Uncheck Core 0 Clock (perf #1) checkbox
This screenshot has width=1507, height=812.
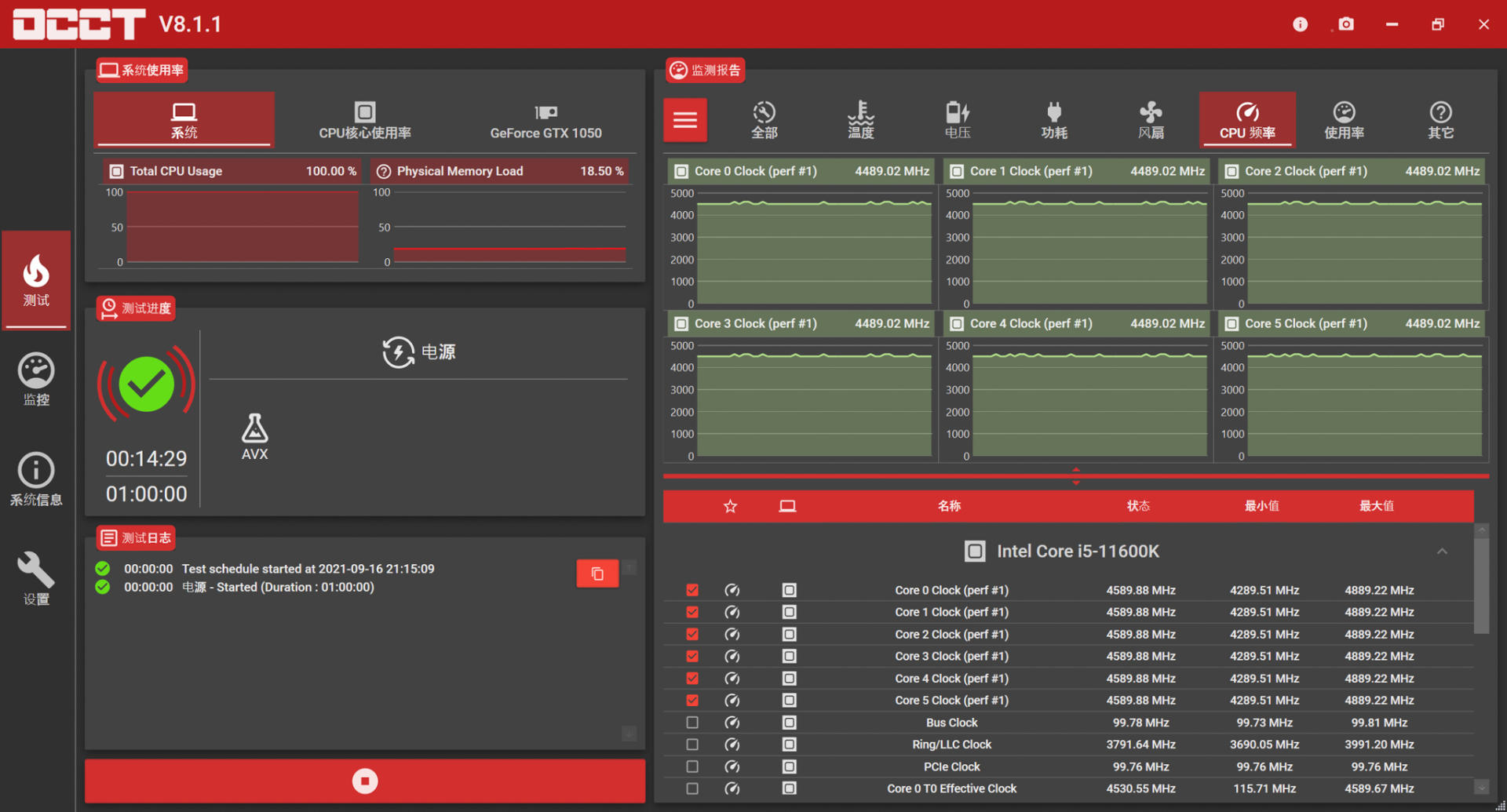coord(692,590)
